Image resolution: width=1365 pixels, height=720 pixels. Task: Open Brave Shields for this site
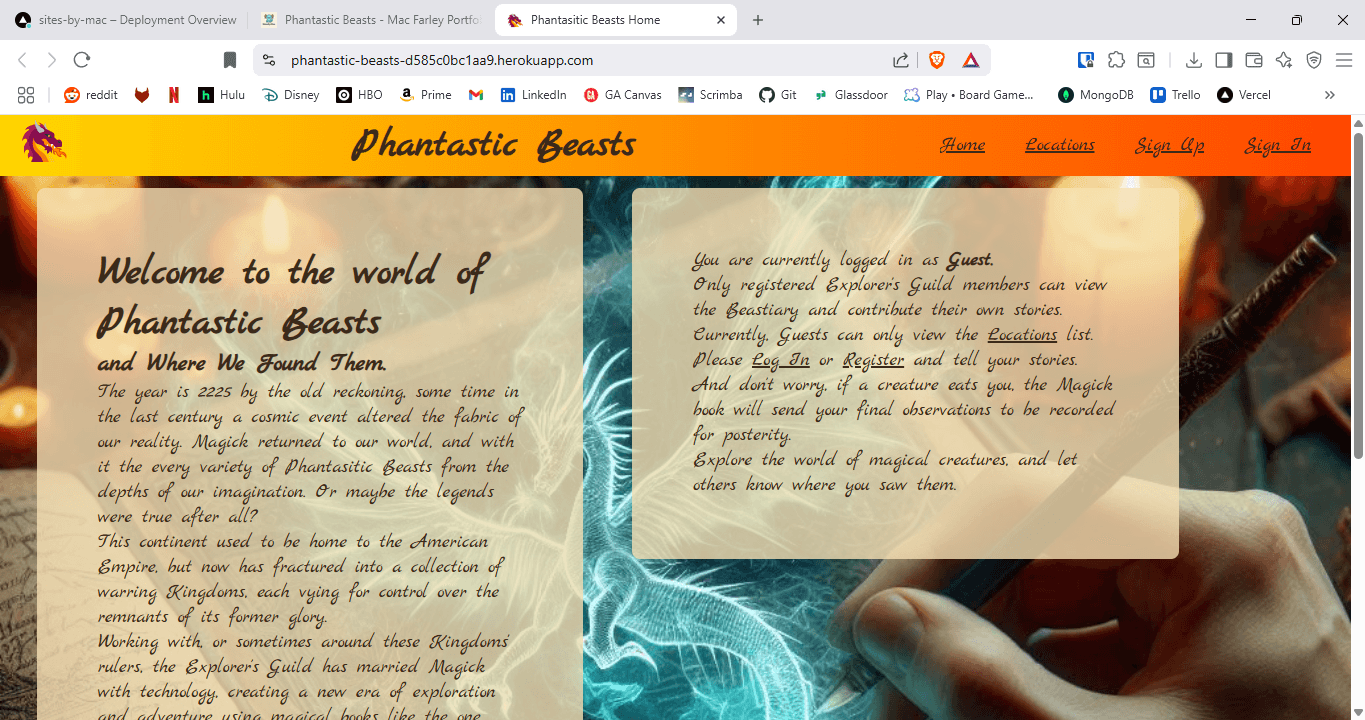coord(936,60)
